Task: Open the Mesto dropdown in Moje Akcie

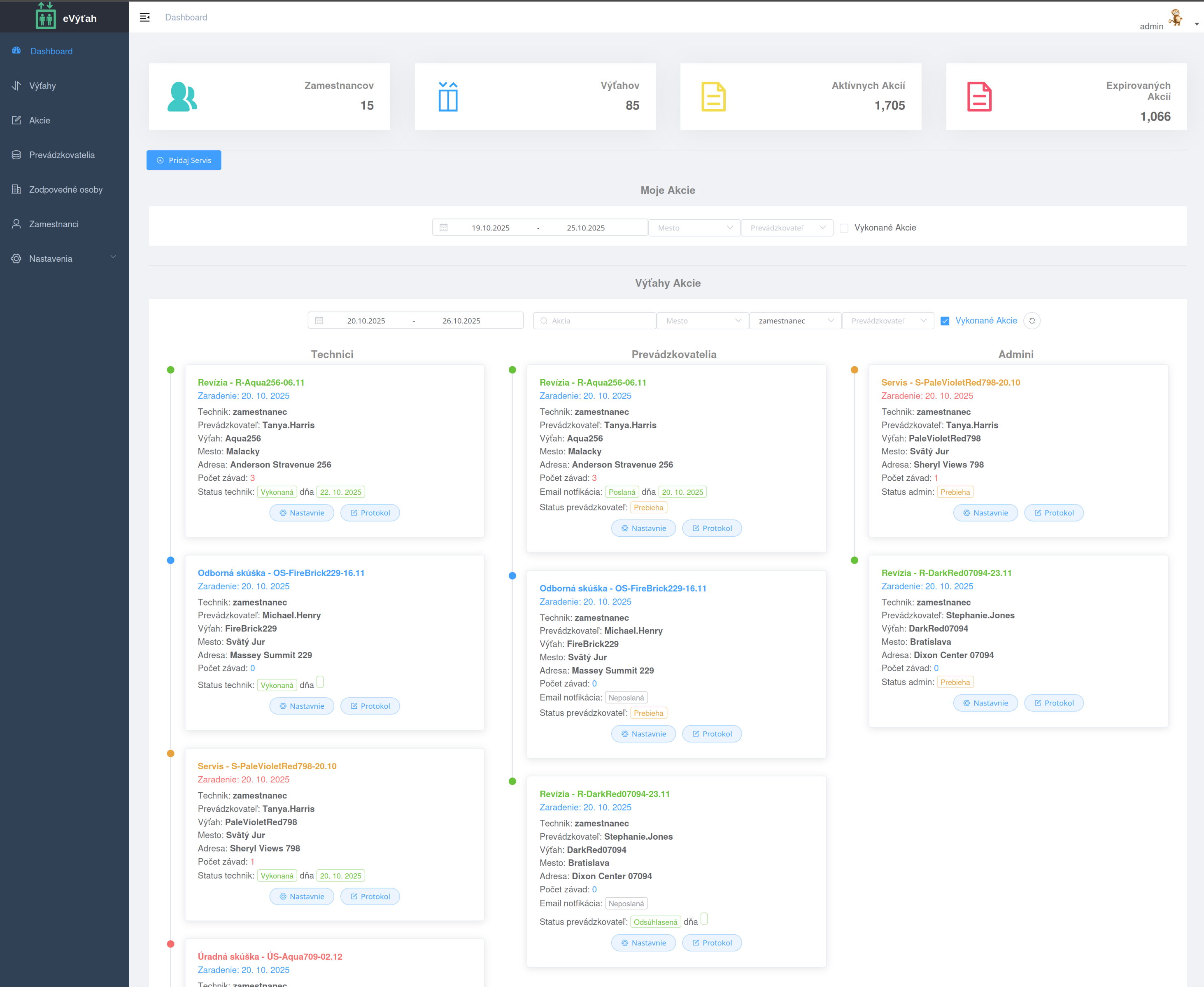Action: pyautogui.click(x=694, y=228)
